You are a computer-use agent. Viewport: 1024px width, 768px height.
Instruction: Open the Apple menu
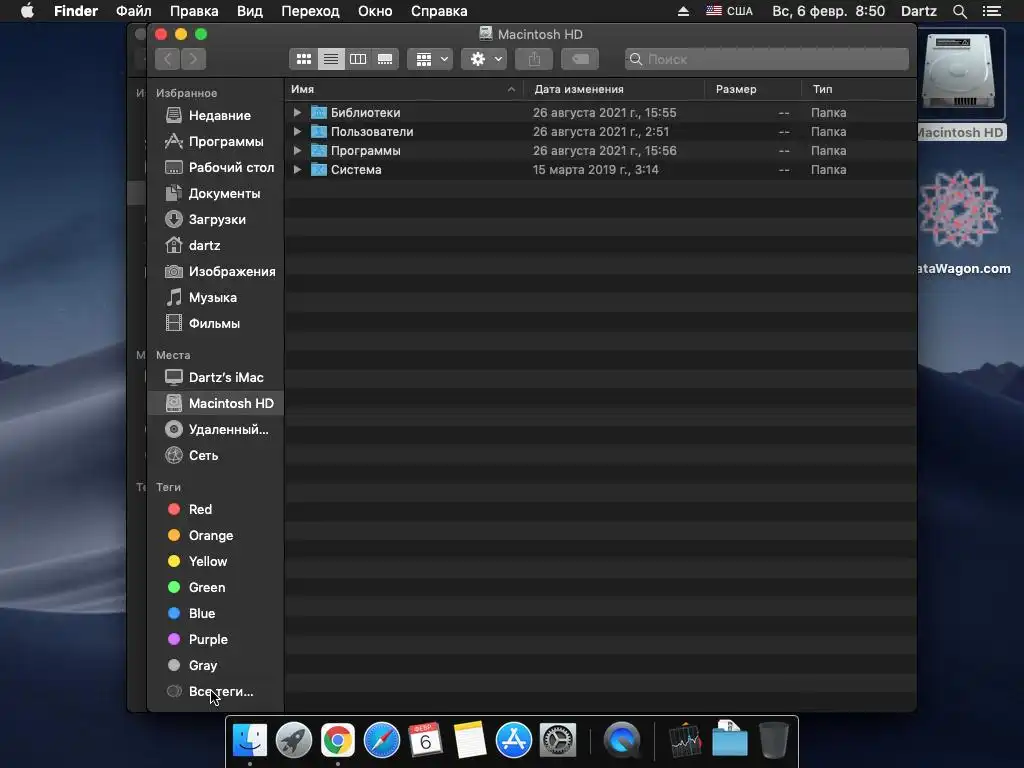(x=27, y=11)
